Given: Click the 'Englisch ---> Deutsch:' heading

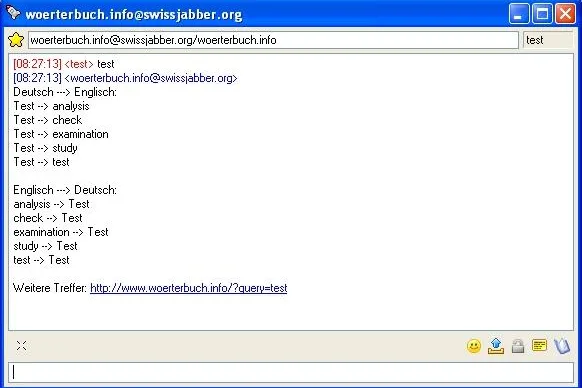Looking at the screenshot, I should 65,190.
